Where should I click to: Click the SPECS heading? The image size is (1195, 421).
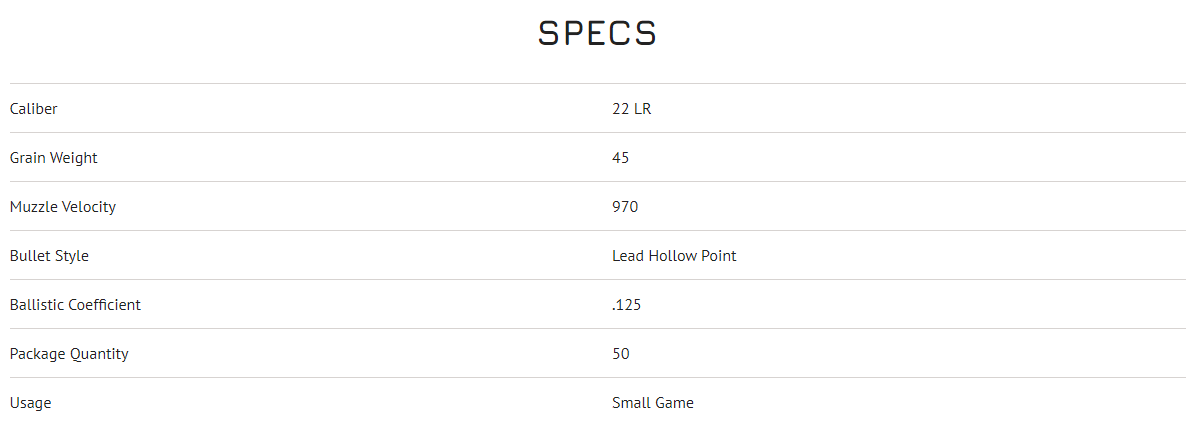(597, 33)
